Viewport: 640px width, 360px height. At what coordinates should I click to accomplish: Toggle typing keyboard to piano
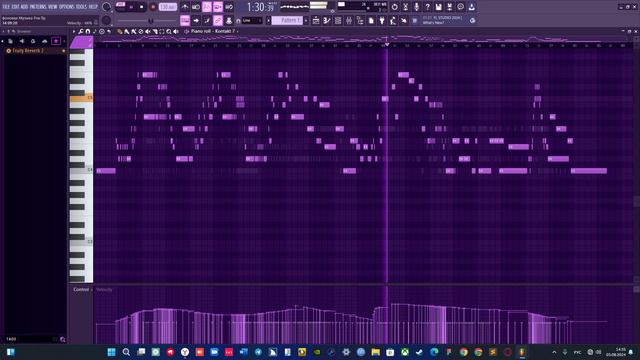click(x=185, y=20)
